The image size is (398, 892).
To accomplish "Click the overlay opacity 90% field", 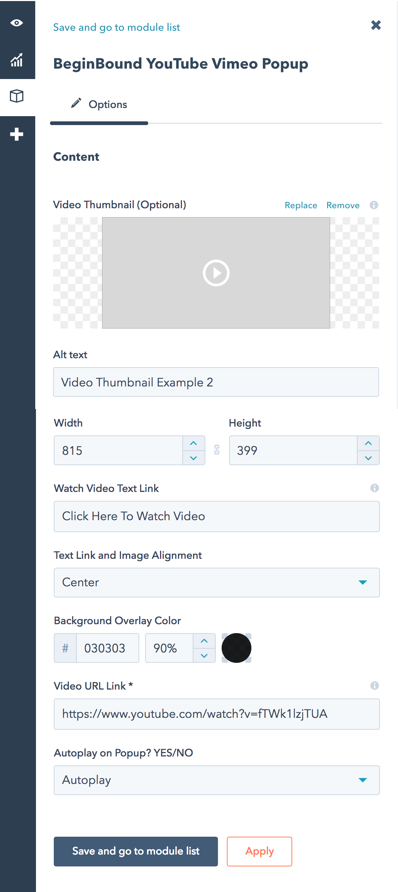I will tap(169, 648).
